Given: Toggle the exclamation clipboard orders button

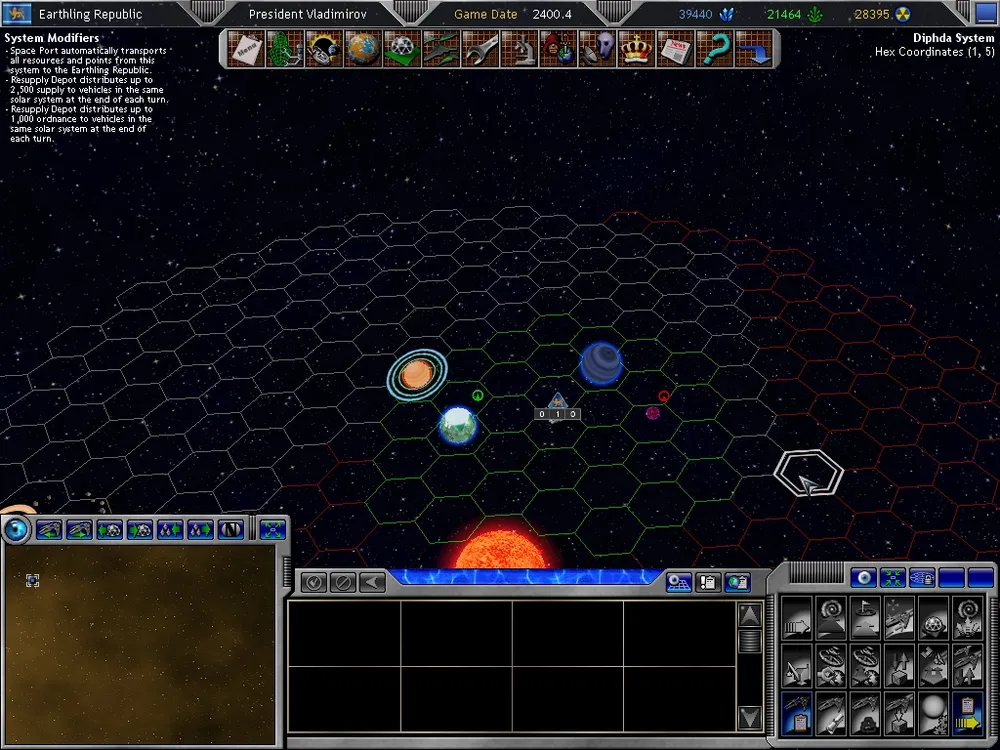Looking at the screenshot, I should coord(708,582).
